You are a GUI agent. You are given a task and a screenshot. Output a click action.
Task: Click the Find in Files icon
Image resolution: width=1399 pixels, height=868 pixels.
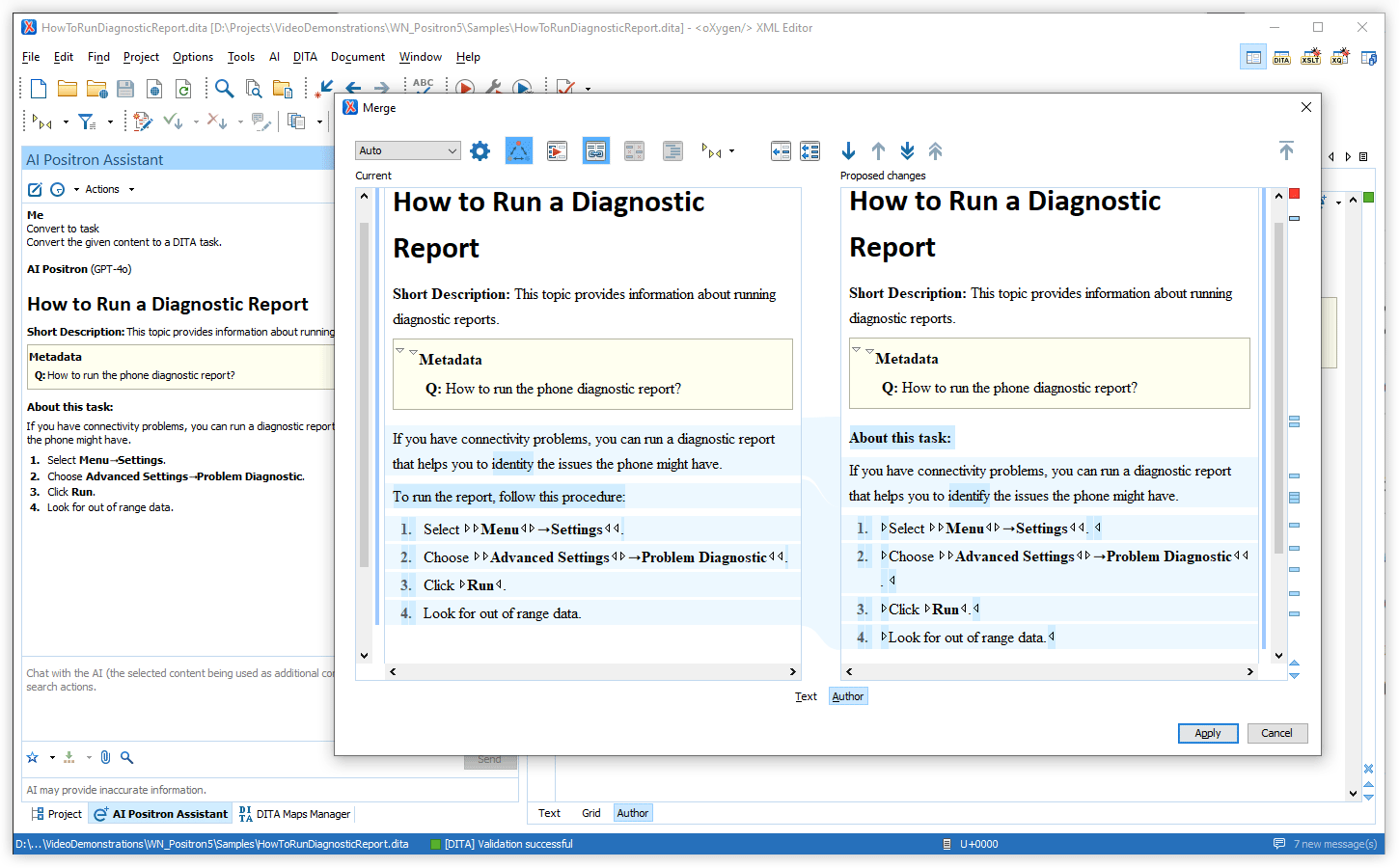(x=254, y=89)
